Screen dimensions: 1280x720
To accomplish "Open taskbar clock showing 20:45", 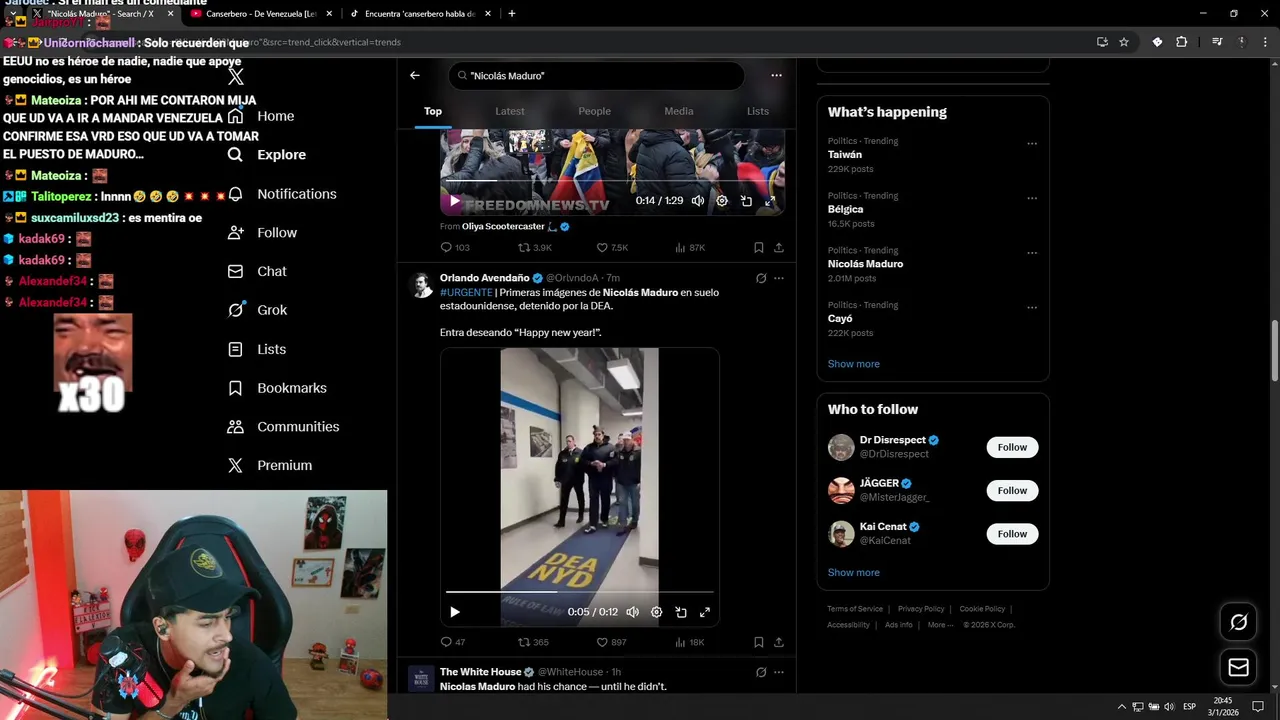I will point(1223,706).
